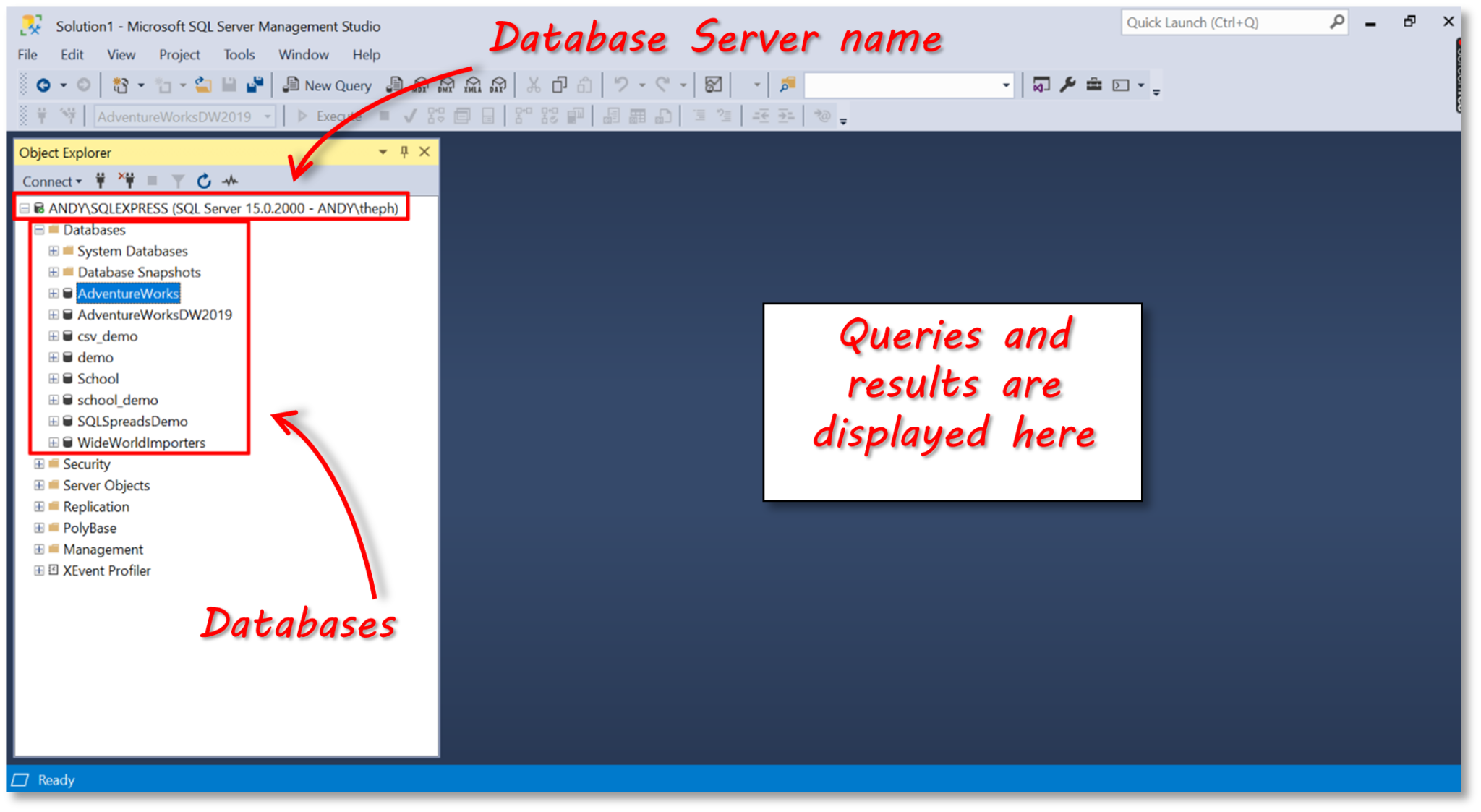The image size is (1481, 812).
Task: Open the filter settings in Object Explorer
Action: point(178,180)
